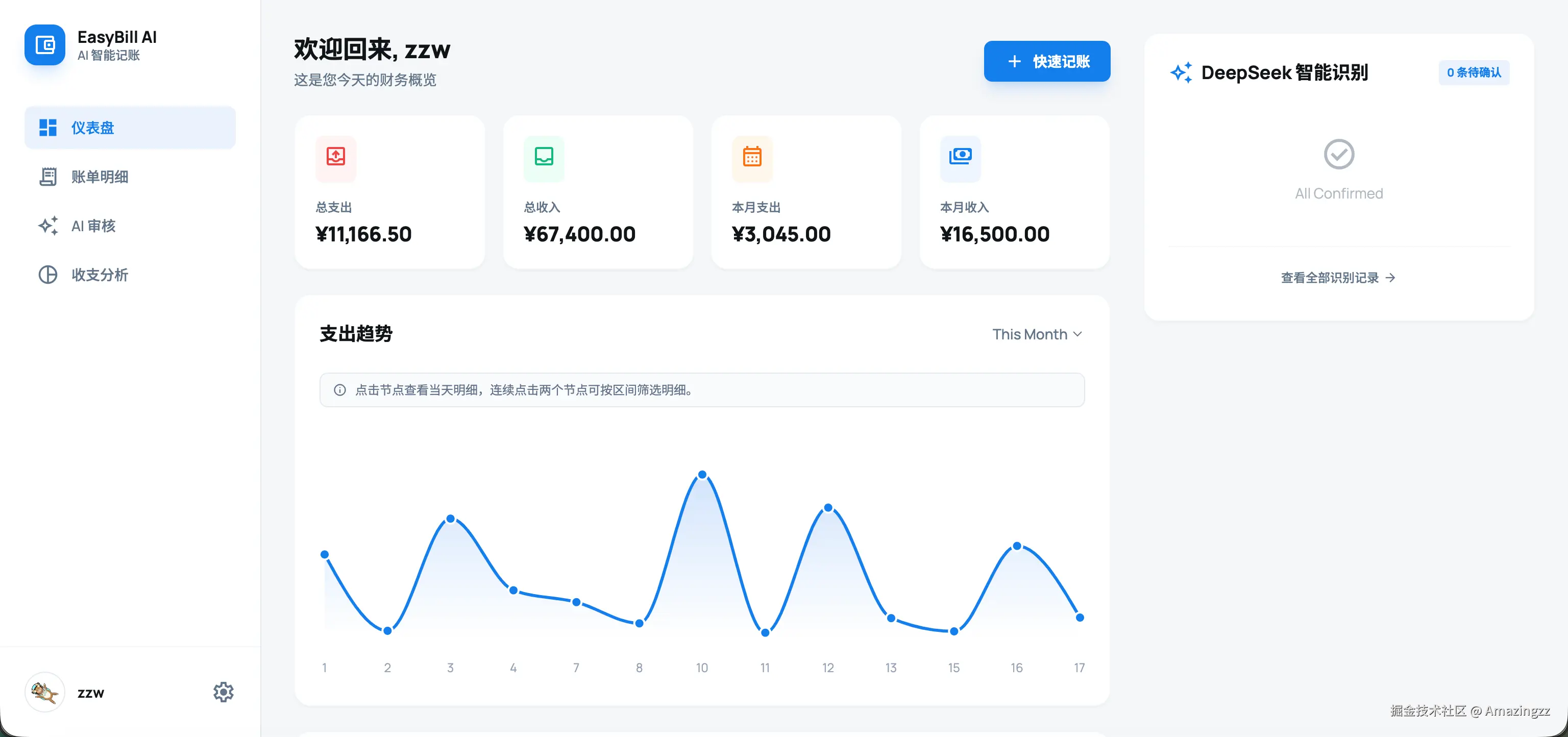Go to 账单明细 bill details

click(100, 177)
